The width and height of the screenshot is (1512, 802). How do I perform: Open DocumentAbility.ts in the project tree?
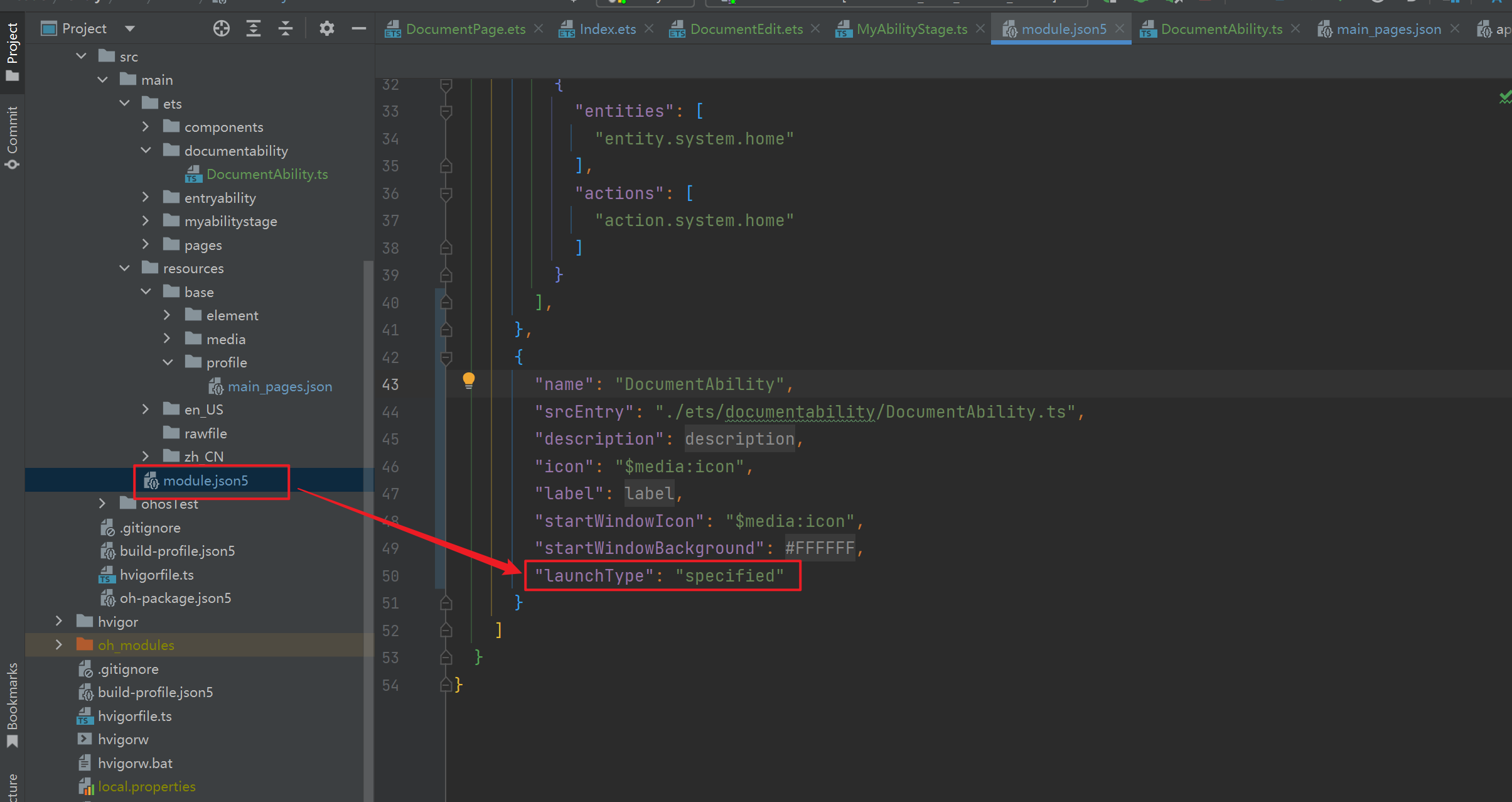click(x=267, y=174)
